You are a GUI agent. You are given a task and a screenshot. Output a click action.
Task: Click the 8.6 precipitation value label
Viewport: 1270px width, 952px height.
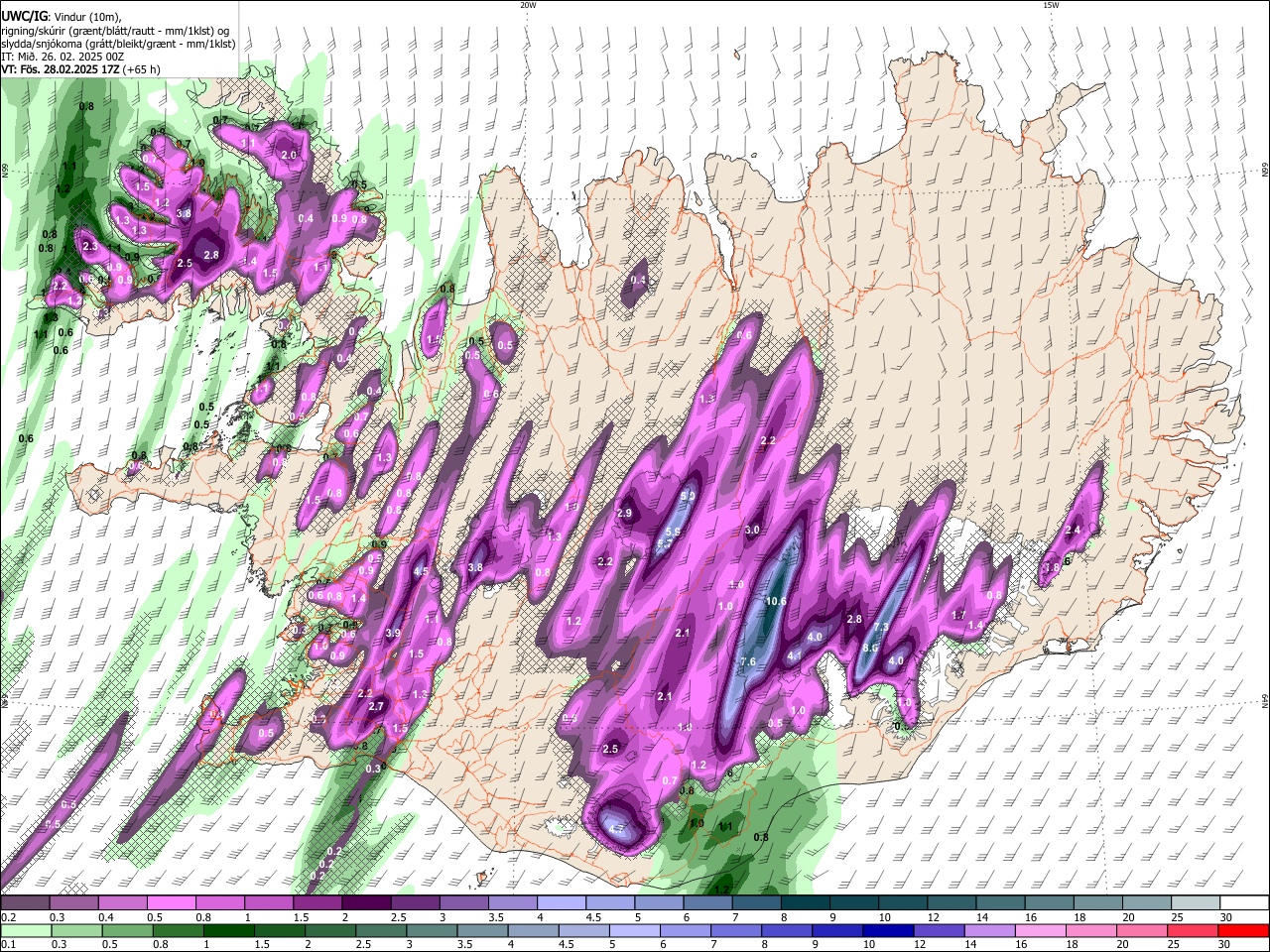(870, 648)
